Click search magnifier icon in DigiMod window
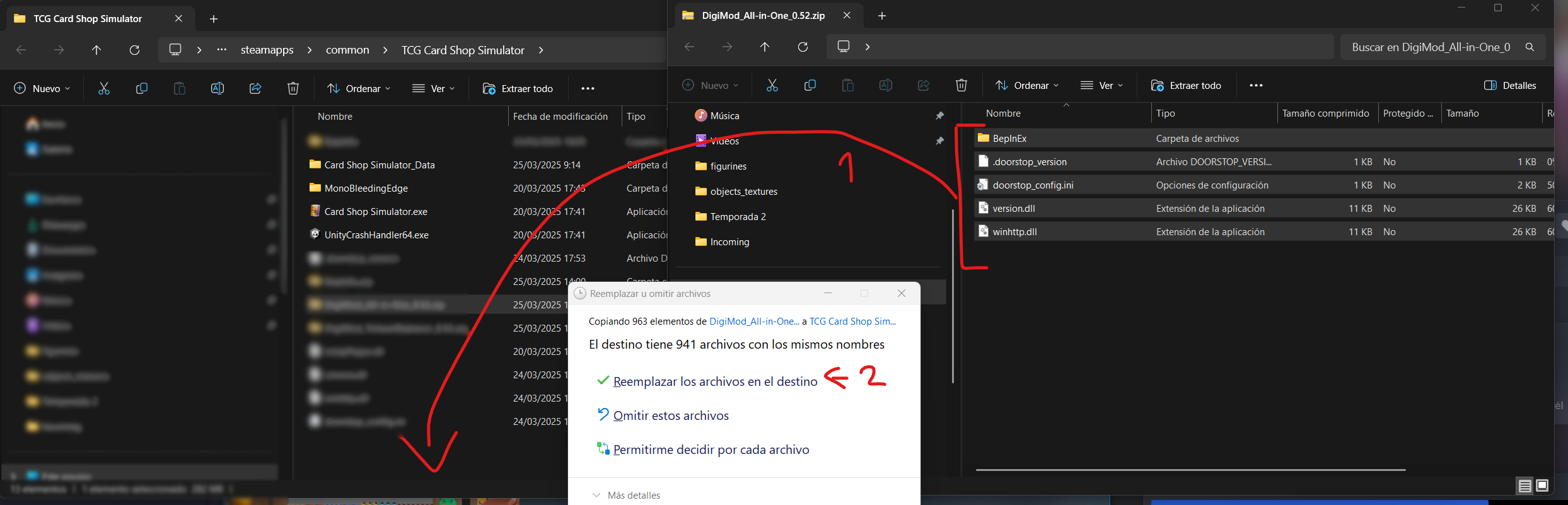The height and width of the screenshot is (505, 1568). (1530, 47)
